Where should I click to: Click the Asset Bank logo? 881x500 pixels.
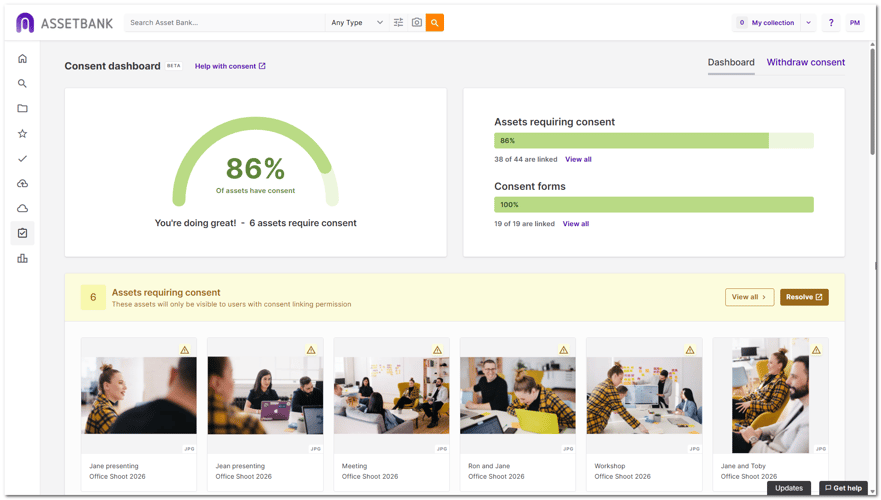tap(64, 23)
